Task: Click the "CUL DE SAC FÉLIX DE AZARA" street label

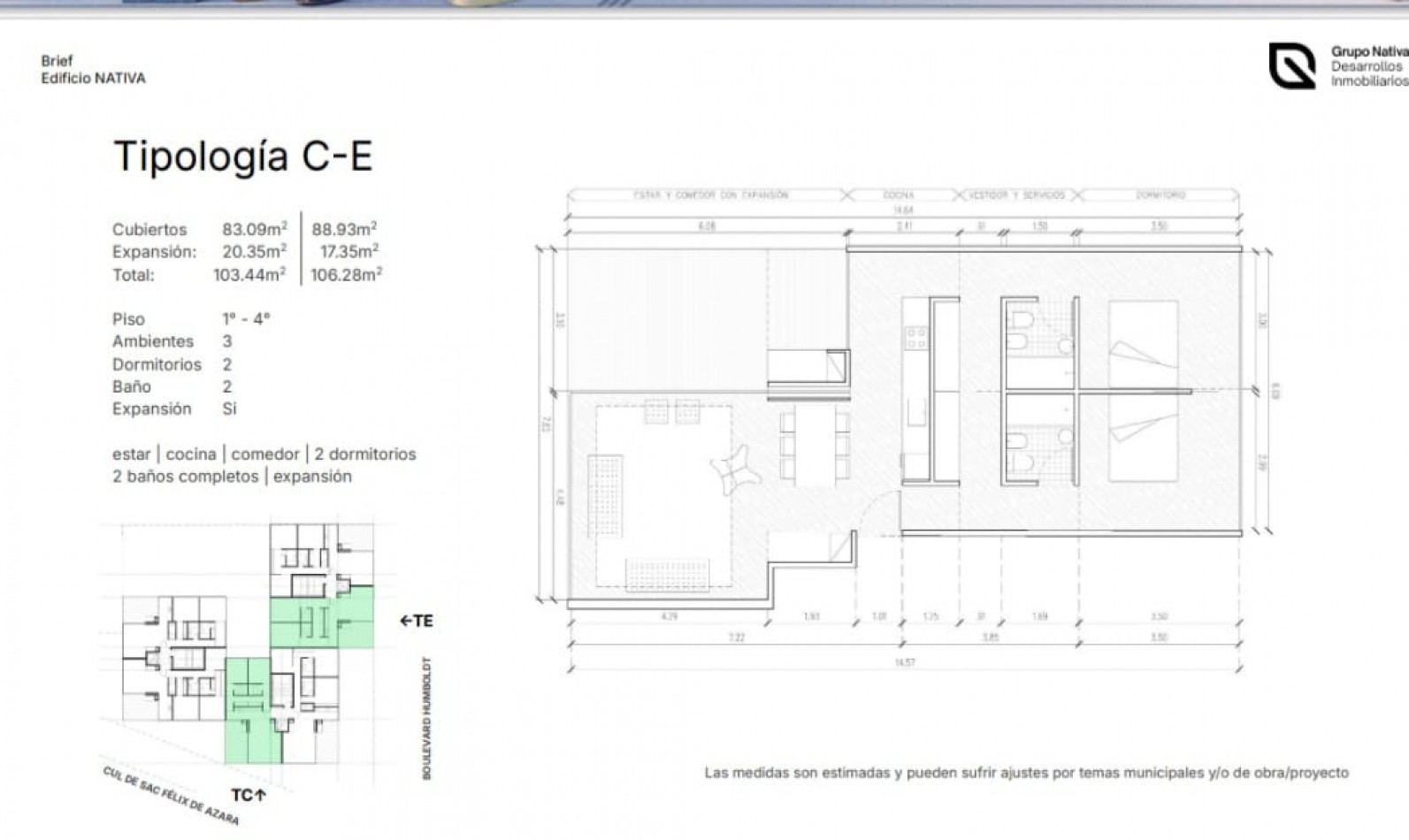Action: (x=171, y=796)
